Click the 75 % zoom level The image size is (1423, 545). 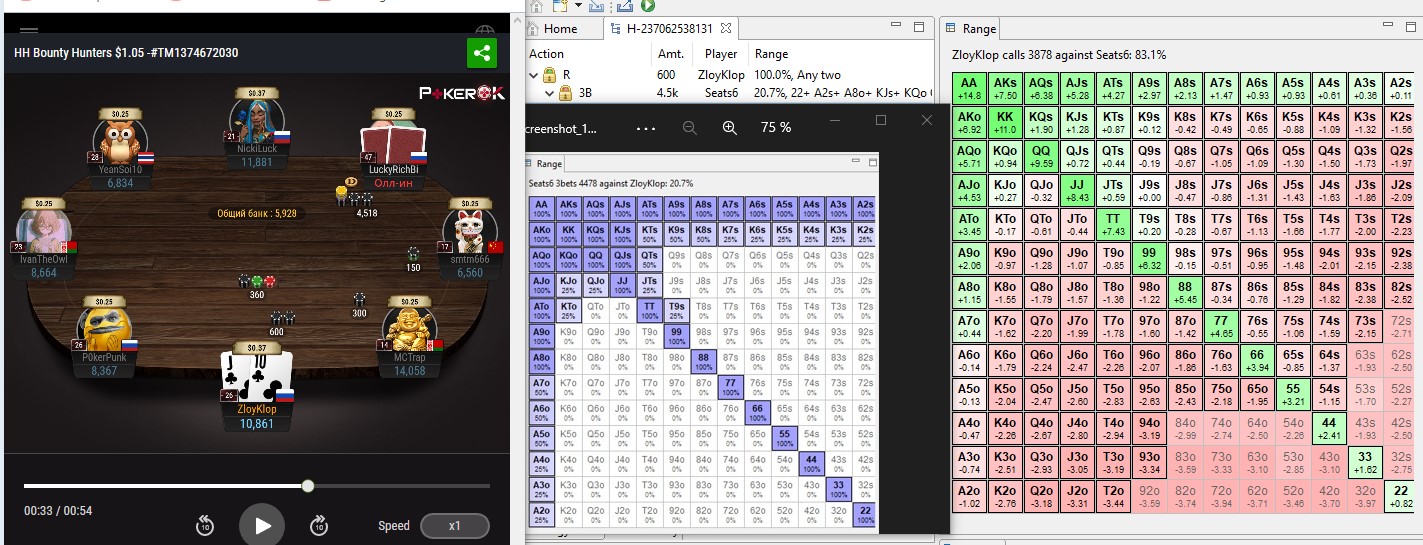point(776,128)
